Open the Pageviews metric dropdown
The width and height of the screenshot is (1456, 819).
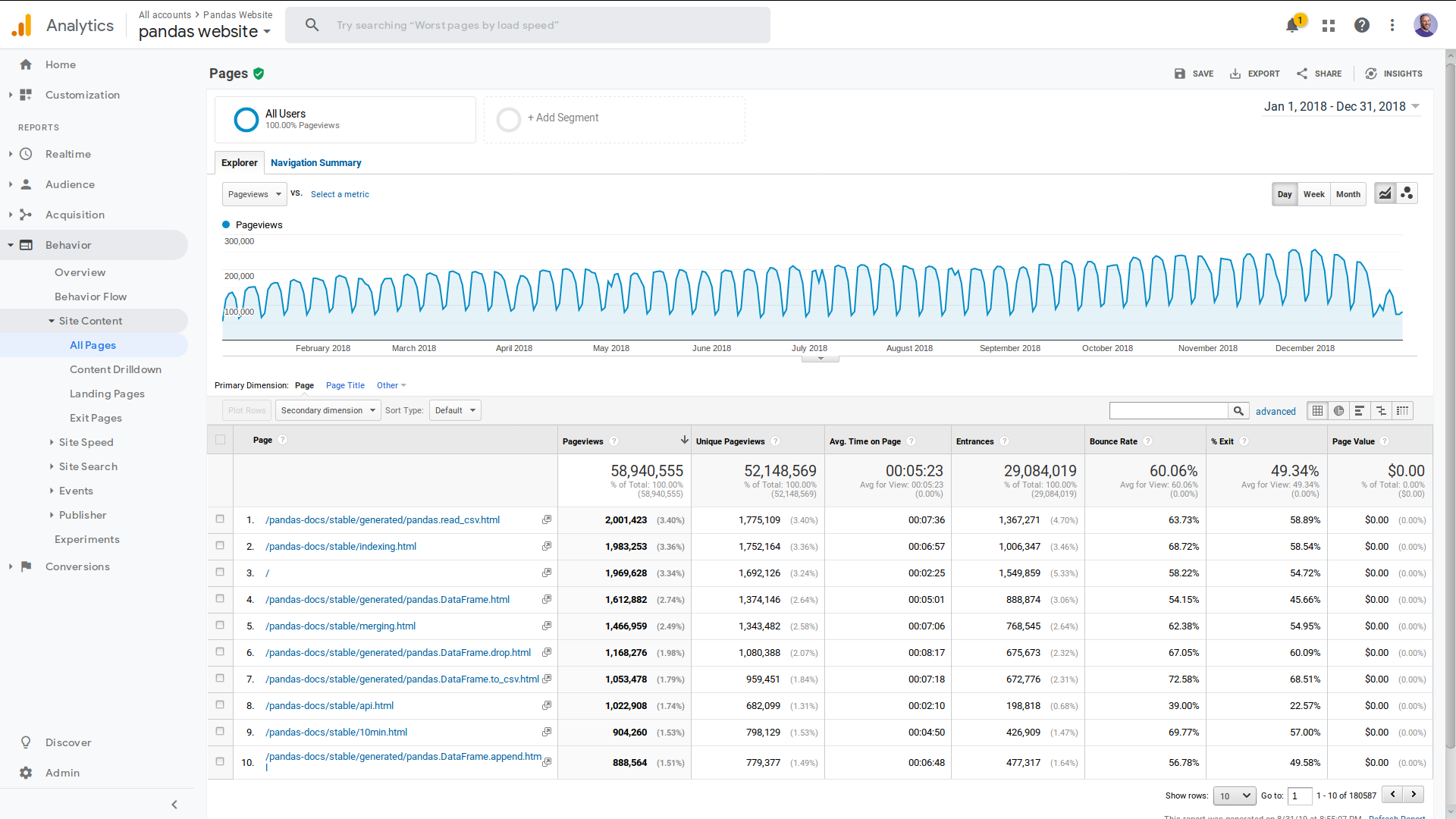tap(255, 194)
